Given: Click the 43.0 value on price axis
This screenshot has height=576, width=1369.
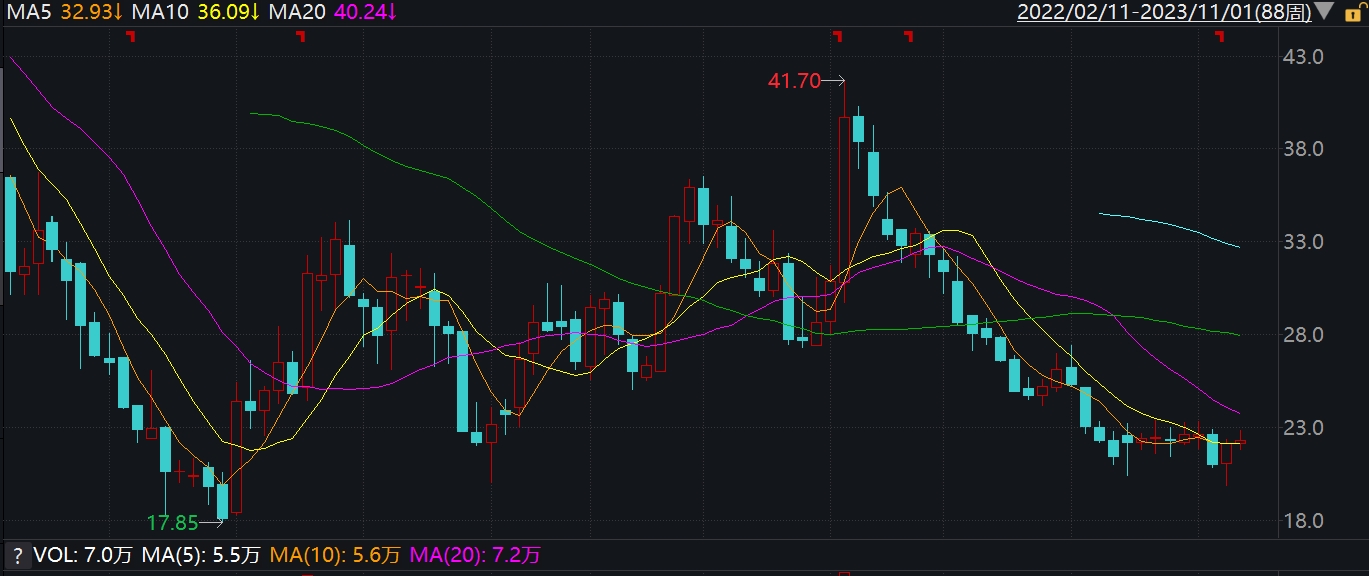Looking at the screenshot, I should pyautogui.click(x=1302, y=57).
